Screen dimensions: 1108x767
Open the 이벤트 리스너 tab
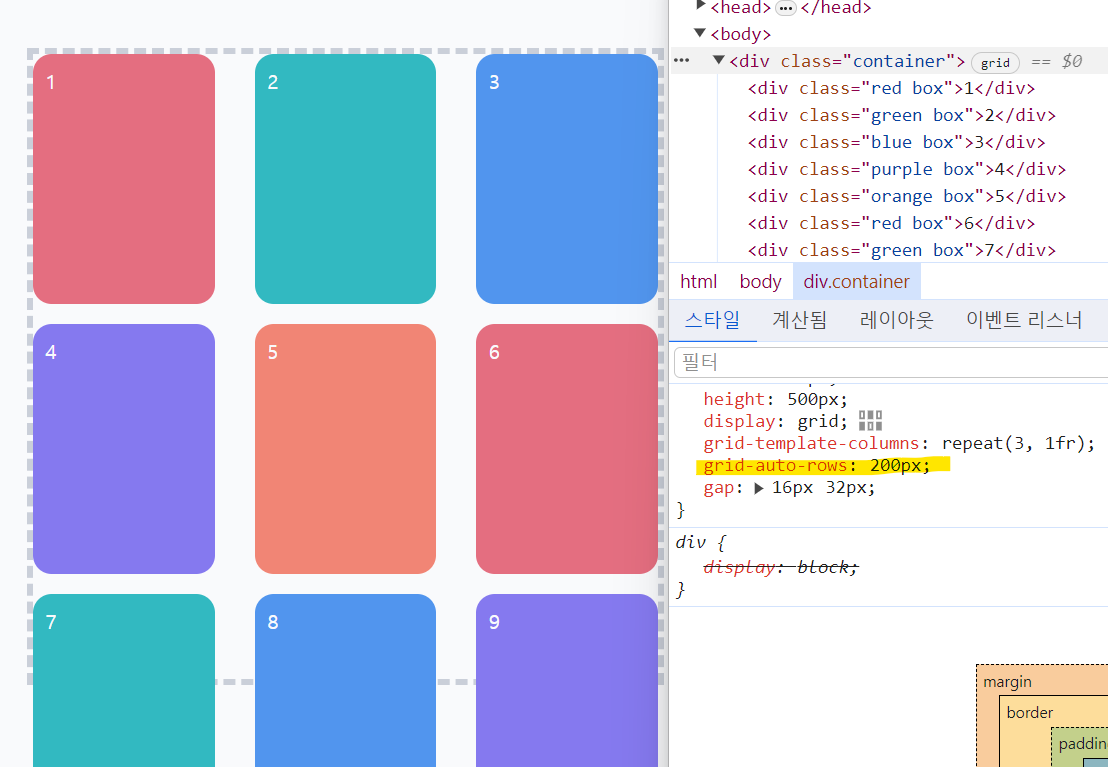1024,320
